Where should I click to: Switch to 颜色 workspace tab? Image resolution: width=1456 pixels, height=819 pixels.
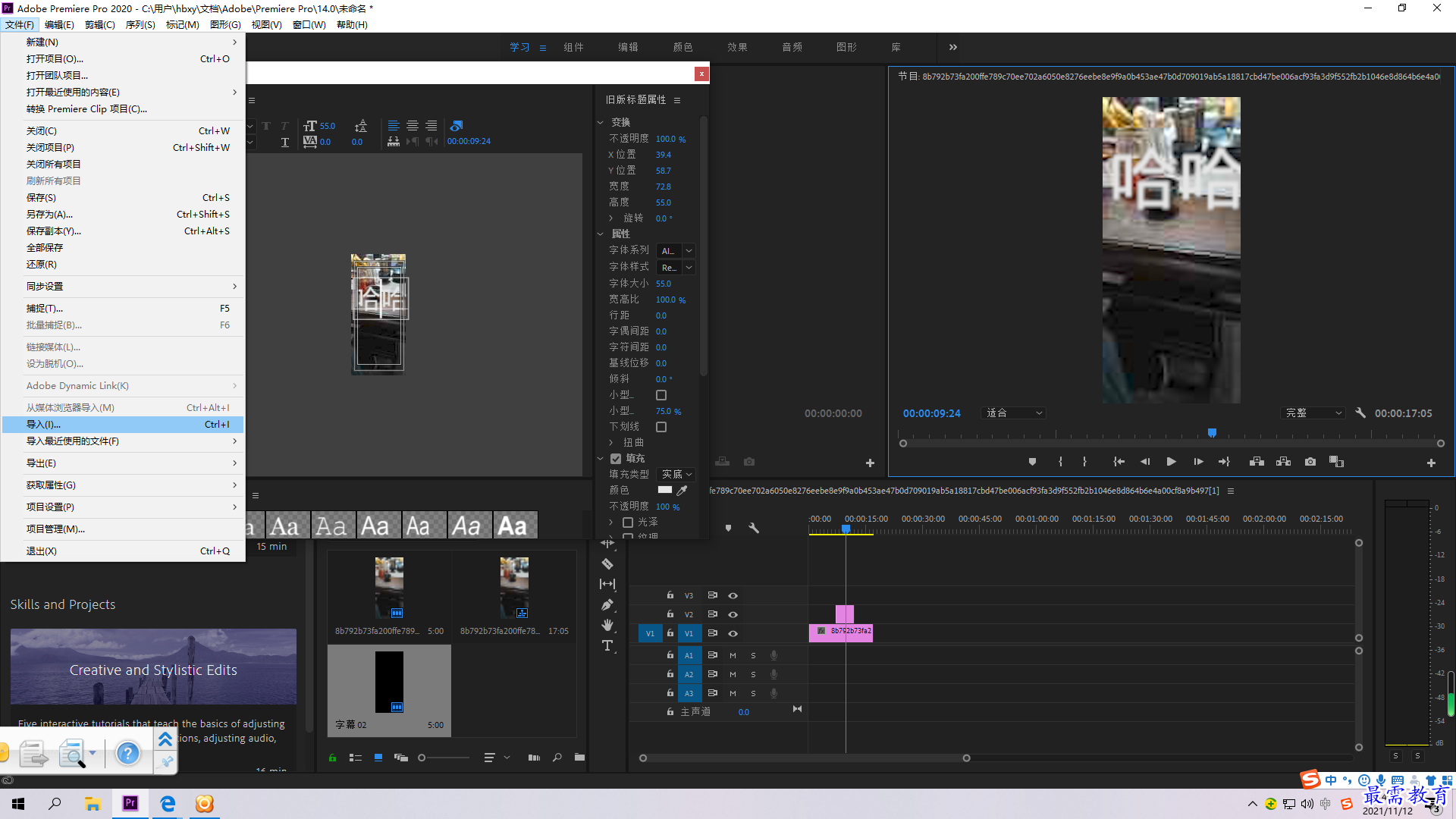point(682,47)
